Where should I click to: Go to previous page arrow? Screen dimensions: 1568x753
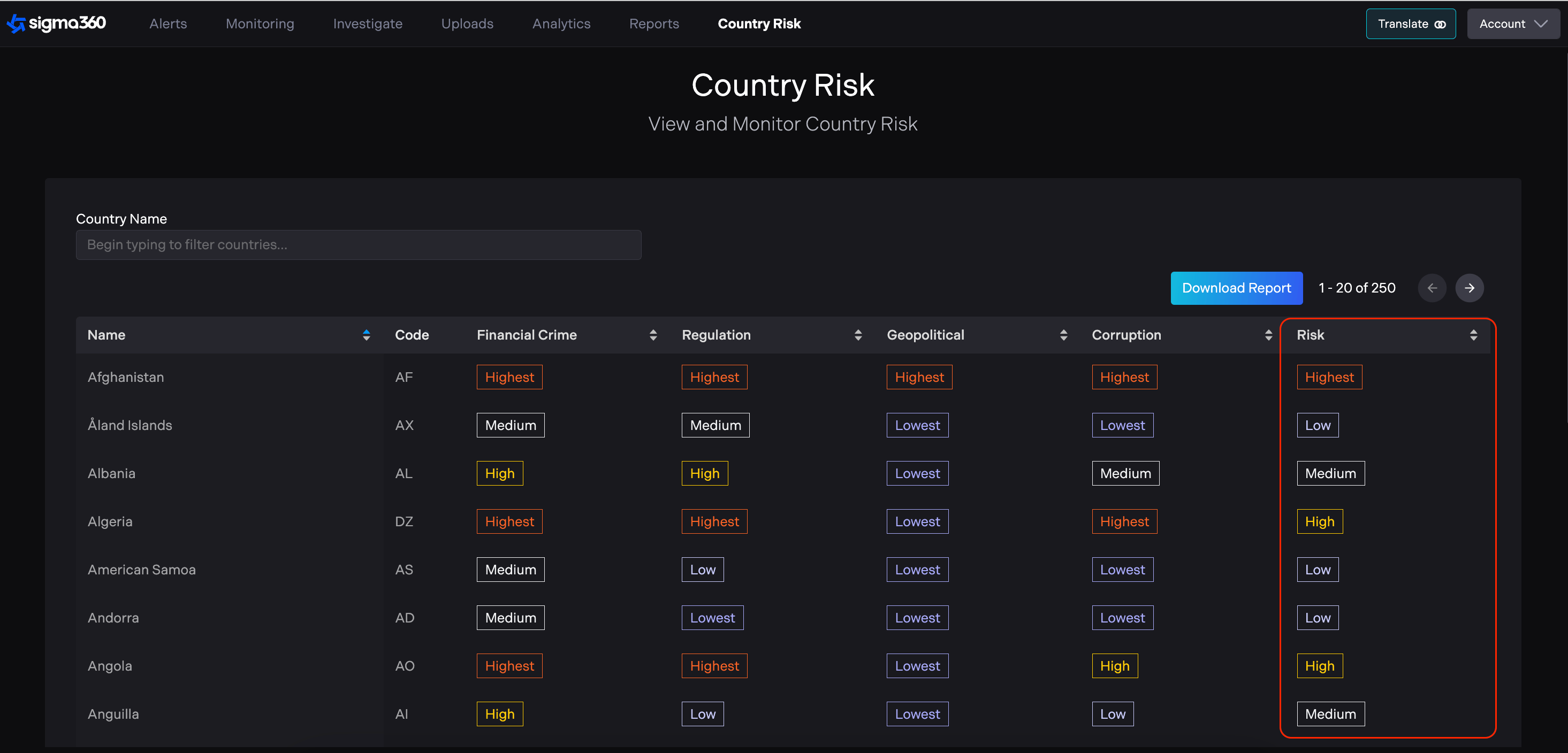1431,288
